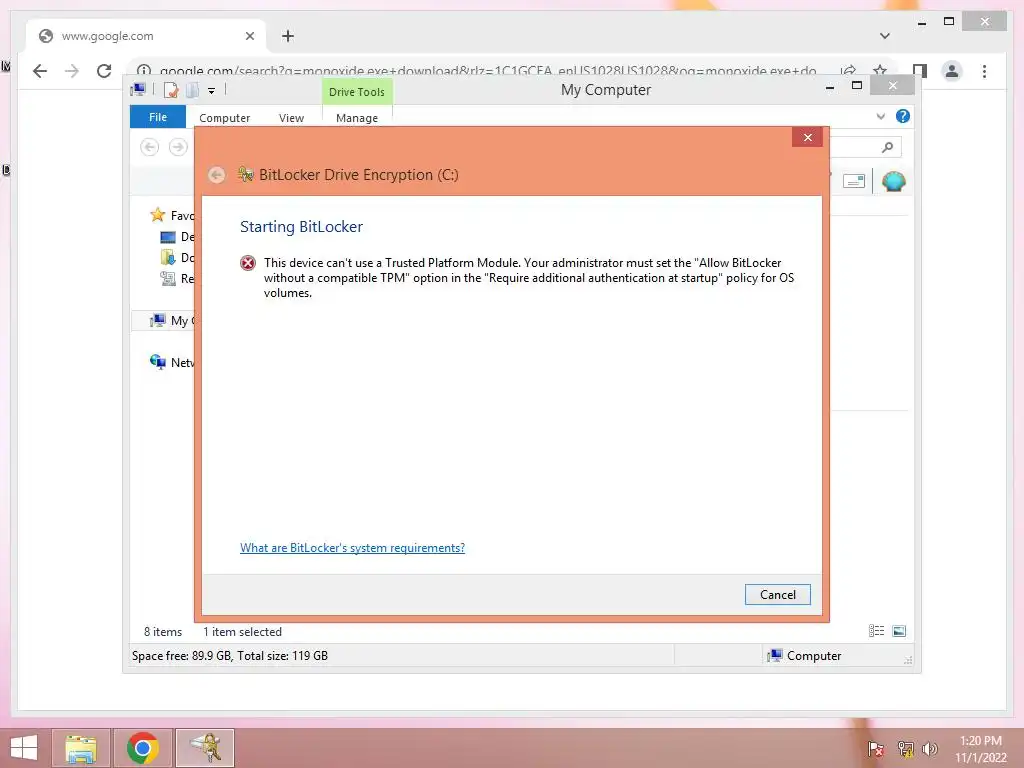The image size is (1024, 768).
Task: Switch Explorer to details view icon
Action: [x=876, y=631]
